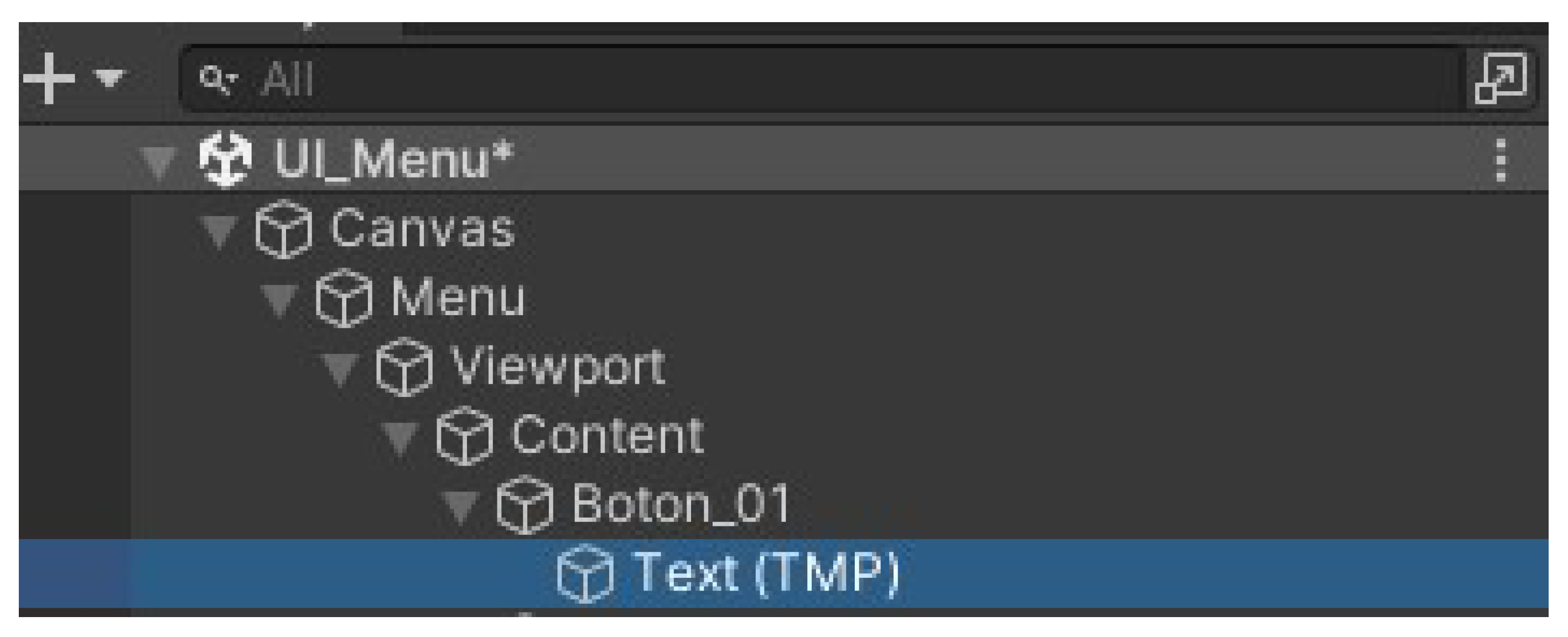Select the Viewport object

click(558, 368)
